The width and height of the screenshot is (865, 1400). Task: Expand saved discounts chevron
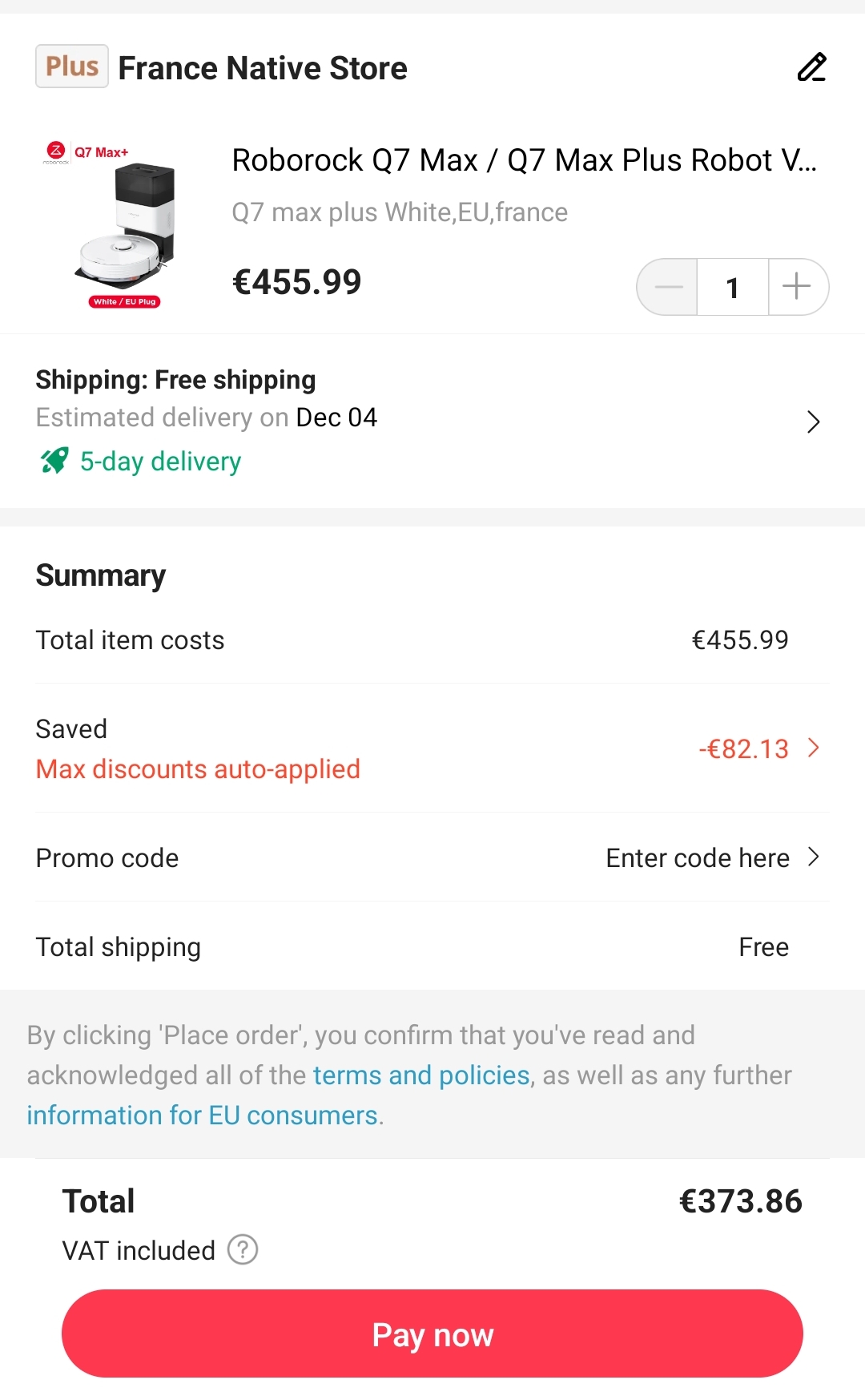click(814, 748)
